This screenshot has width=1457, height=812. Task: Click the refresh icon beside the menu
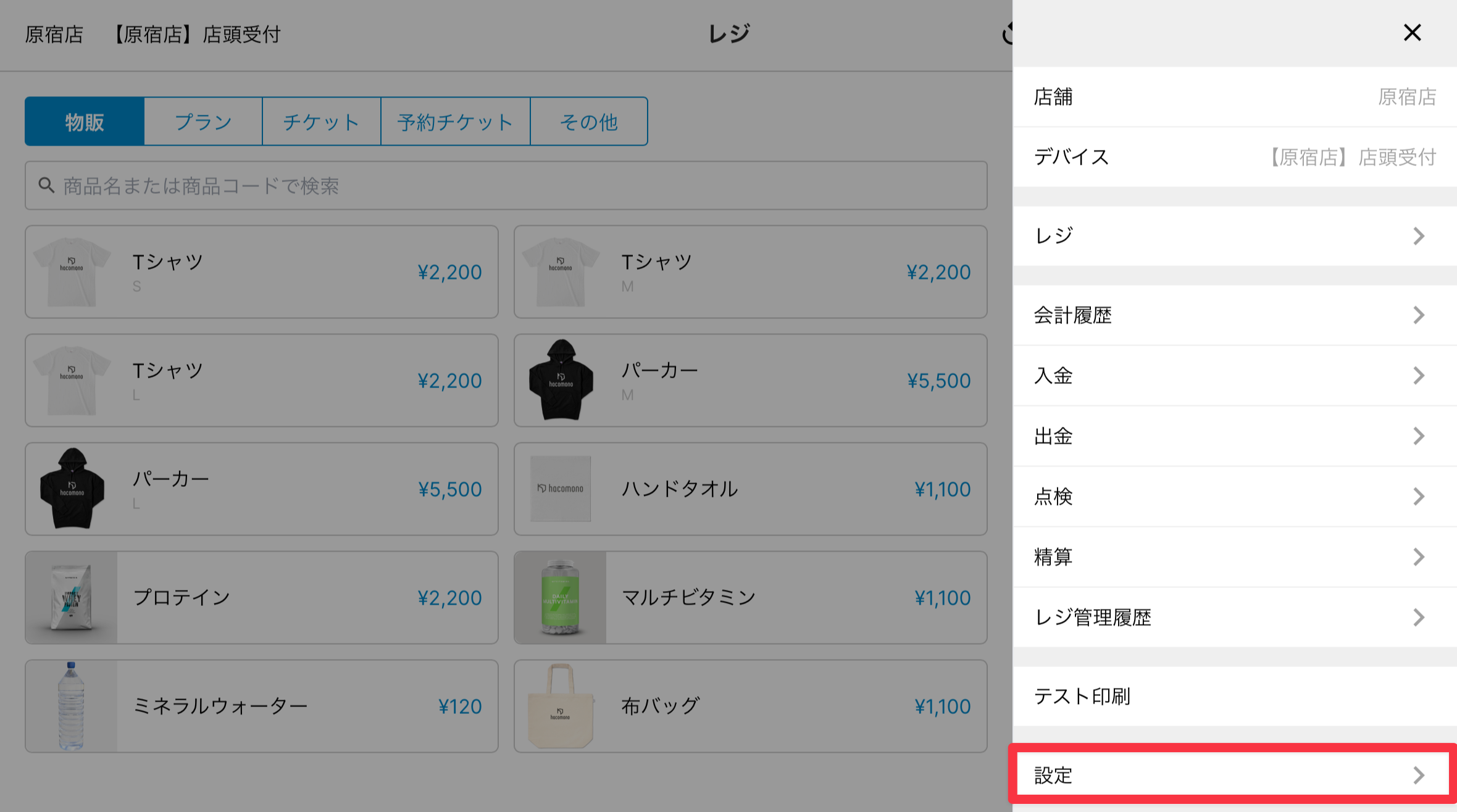click(1006, 34)
